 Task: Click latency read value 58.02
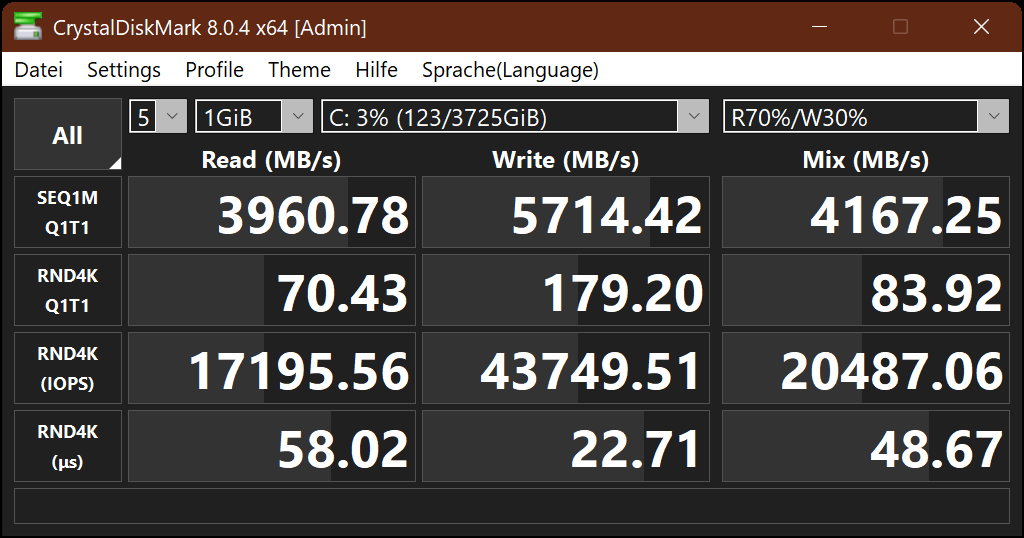pos(272,447)
